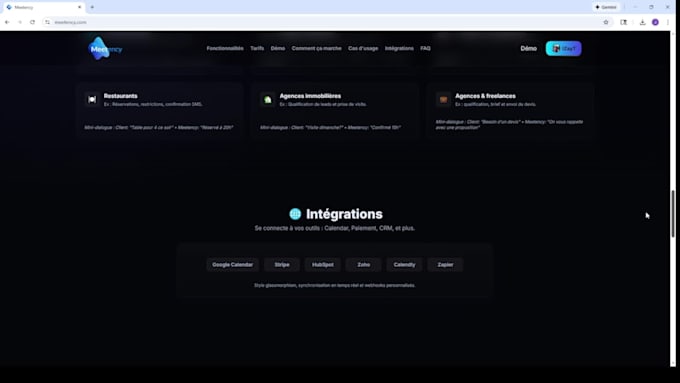
Task: Click the page vertical scrollbar thumb
Action: pos(673,213)
